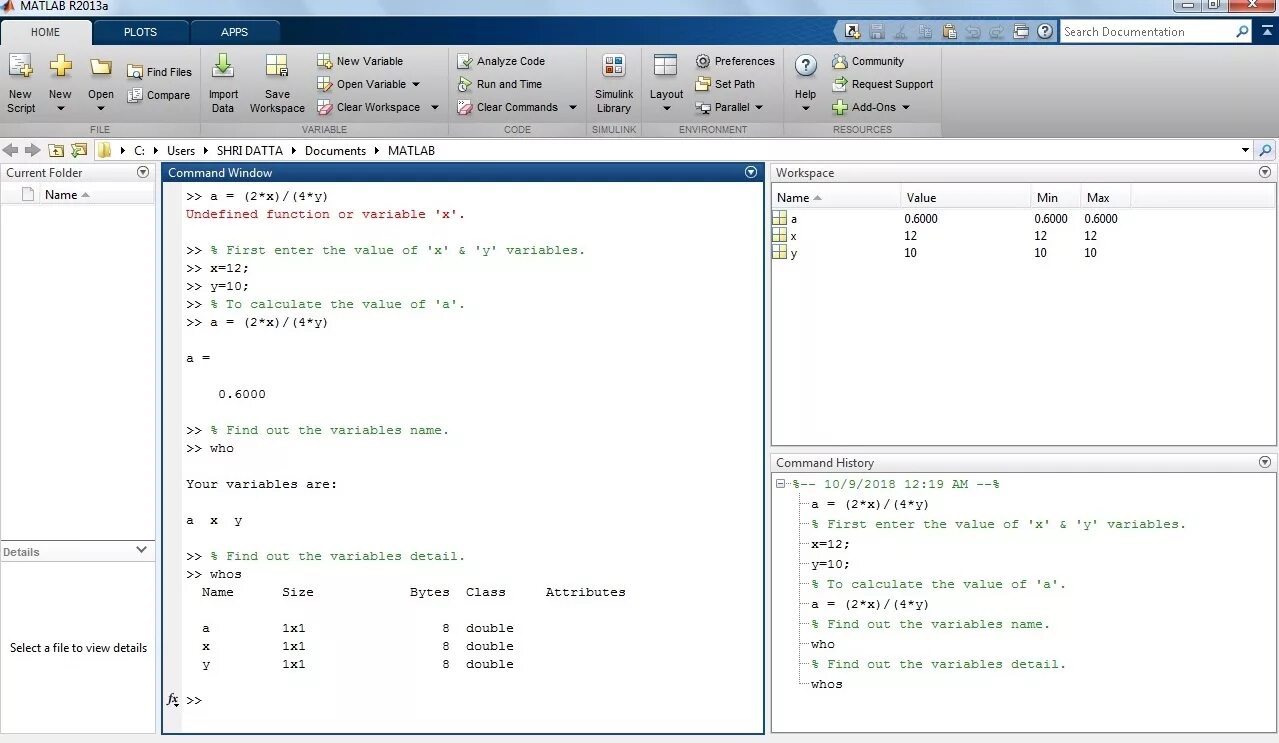1279x743 pixels.
Task: Click the Back navigation arrow
Action: click(x=11, y=150)
